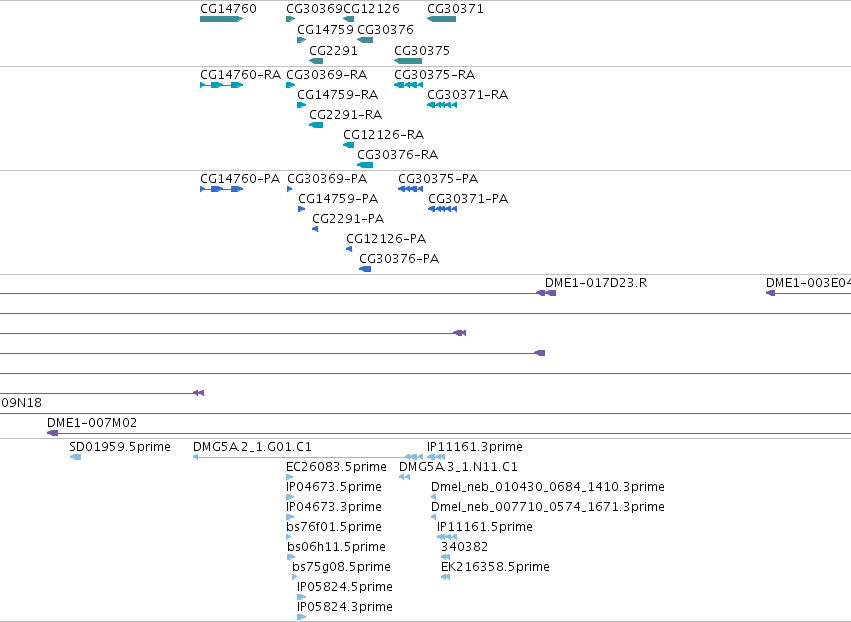Select the IP11161.3prime EST label

coord(475,447)
